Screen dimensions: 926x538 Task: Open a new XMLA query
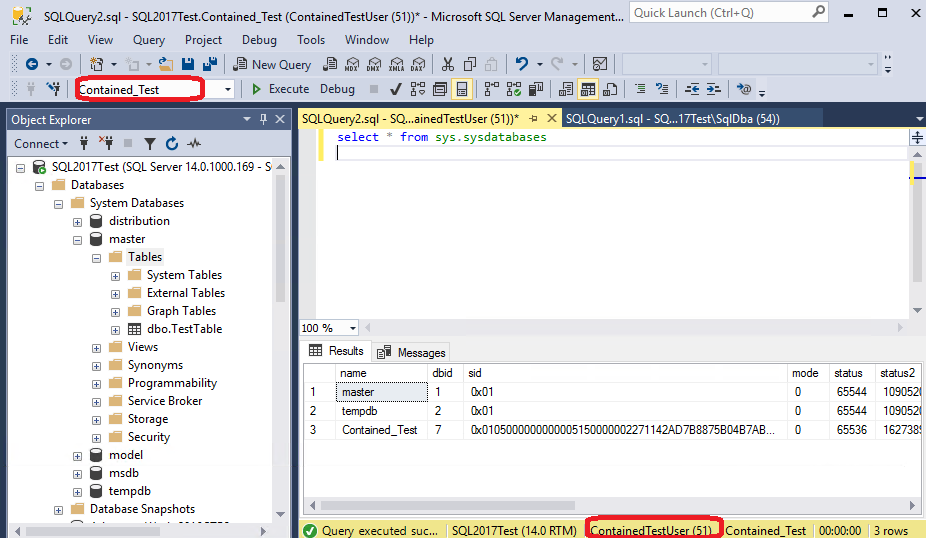[x=396, y=64]
